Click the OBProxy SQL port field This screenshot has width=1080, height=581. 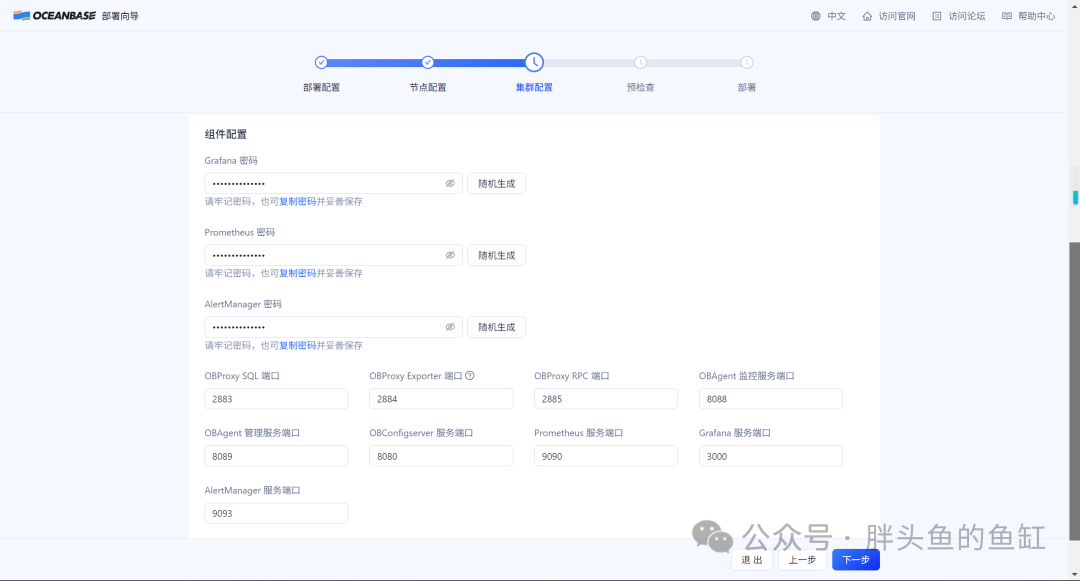click(x=276, y=399)
